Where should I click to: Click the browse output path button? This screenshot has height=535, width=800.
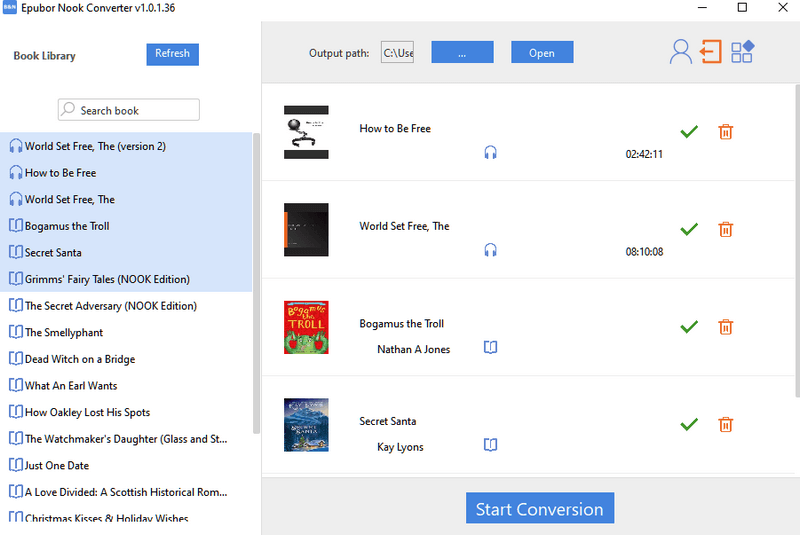pyautogui.click(x=462, y=52)
